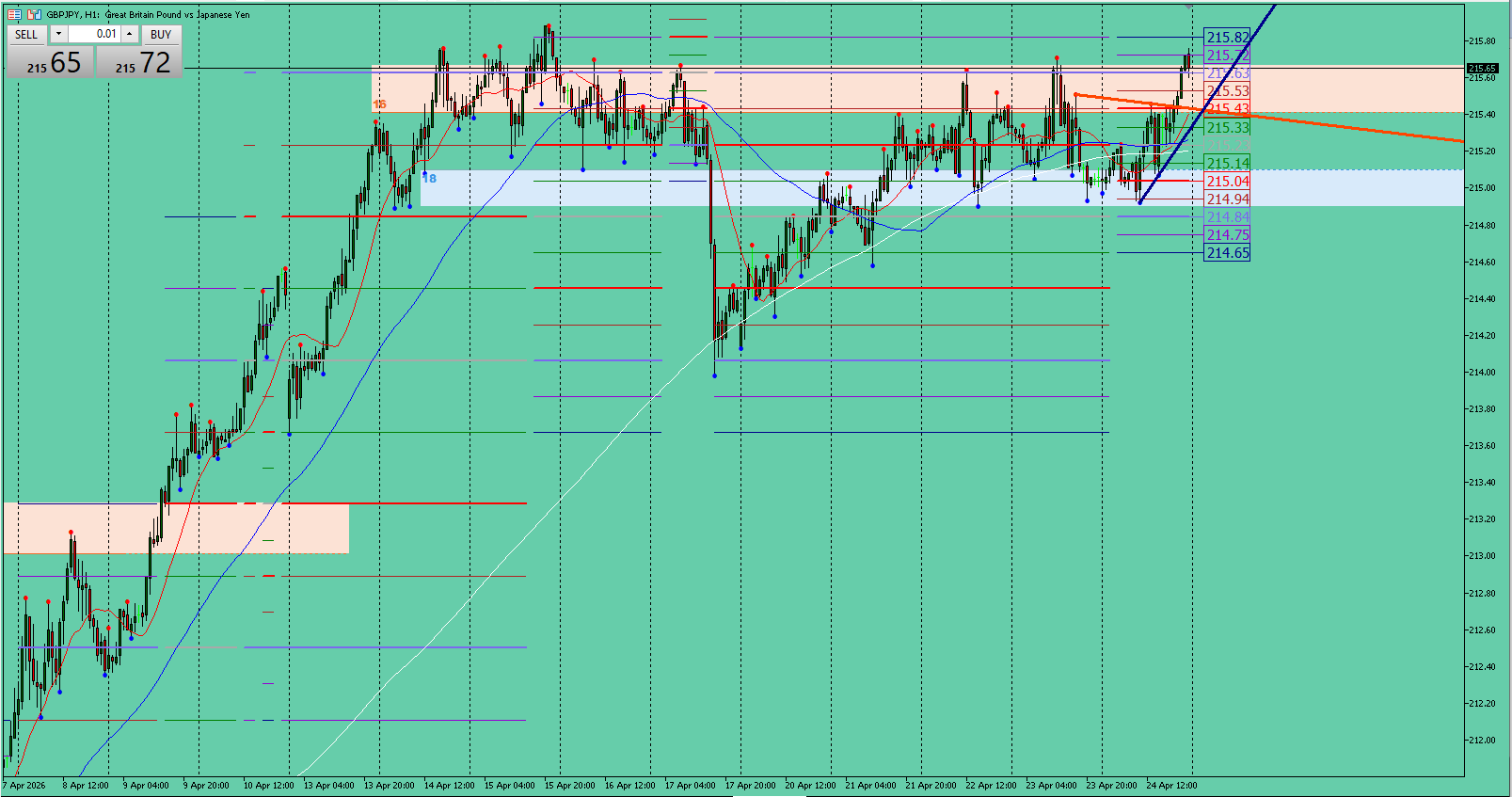
Task: Select the 215.14 price level label
Action: coord(1227,164)
